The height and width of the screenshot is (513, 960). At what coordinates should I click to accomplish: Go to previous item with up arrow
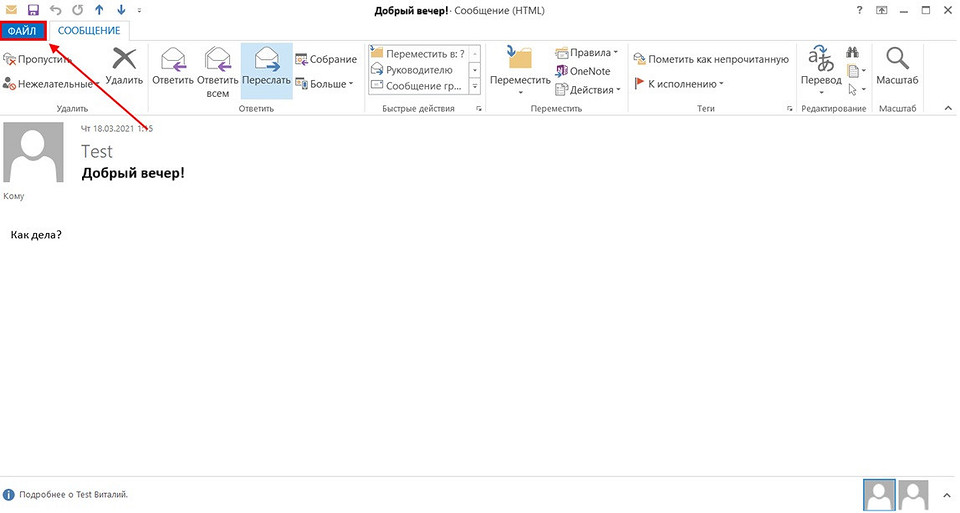pos(99,10)
